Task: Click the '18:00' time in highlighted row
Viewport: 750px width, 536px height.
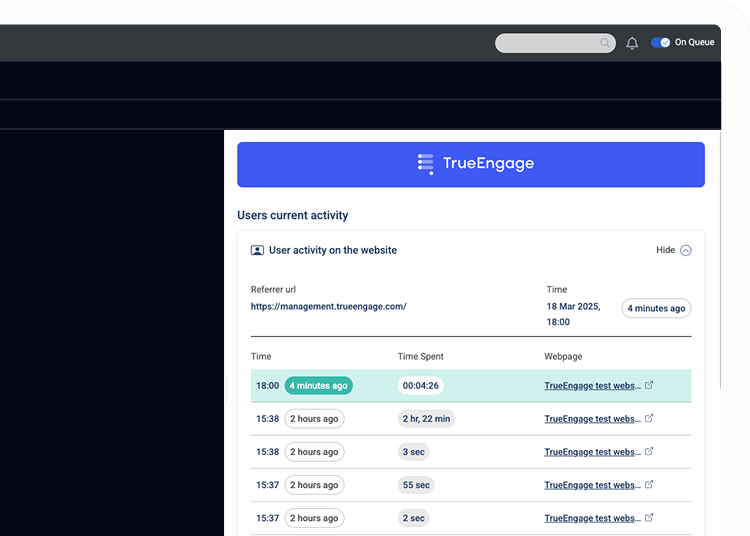Action: tap(267, 385)
